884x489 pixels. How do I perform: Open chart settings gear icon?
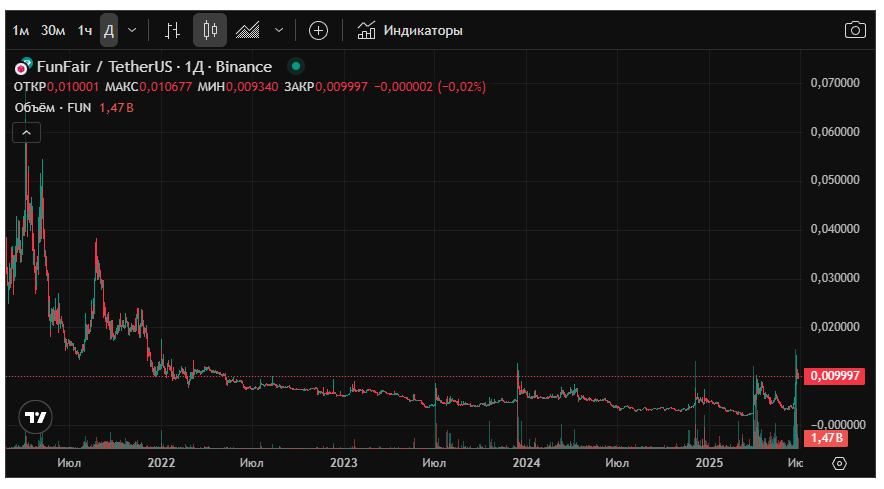tap(839, 464)
